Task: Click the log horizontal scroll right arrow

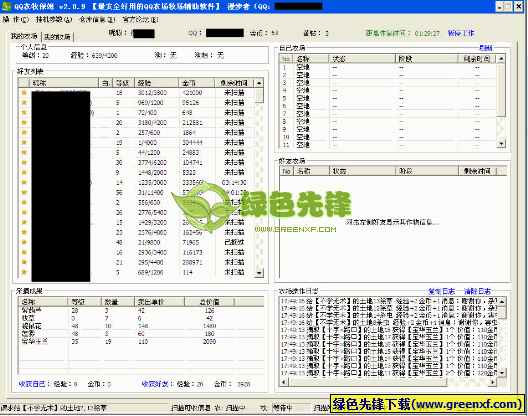Action: coord(493,382)
